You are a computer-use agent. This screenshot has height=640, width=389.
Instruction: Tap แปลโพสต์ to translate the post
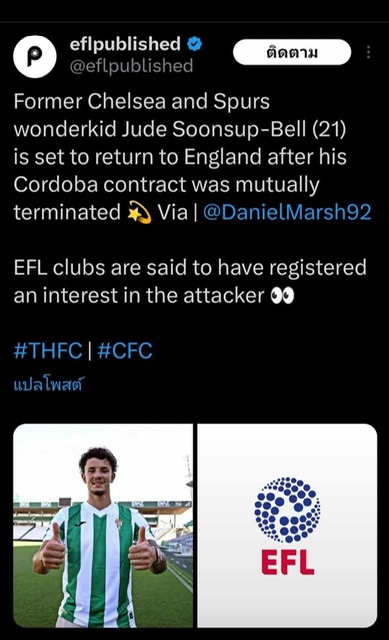click(48, 384)
